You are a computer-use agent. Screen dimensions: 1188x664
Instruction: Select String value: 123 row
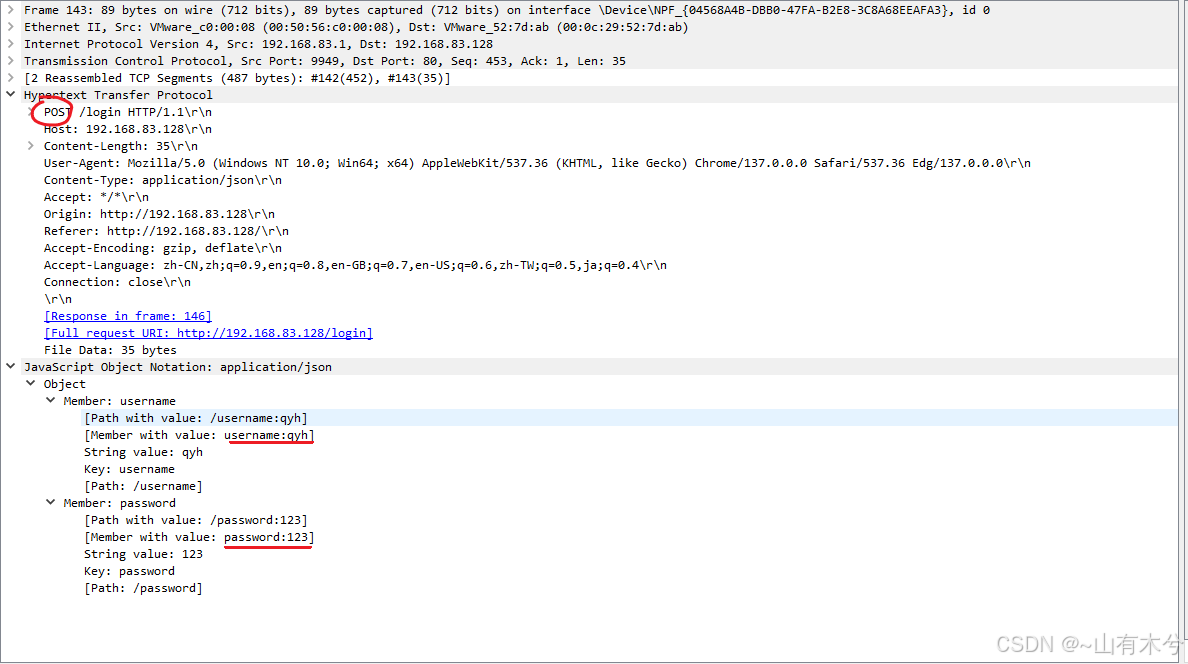pyautogui.click(x=143, y=554)
